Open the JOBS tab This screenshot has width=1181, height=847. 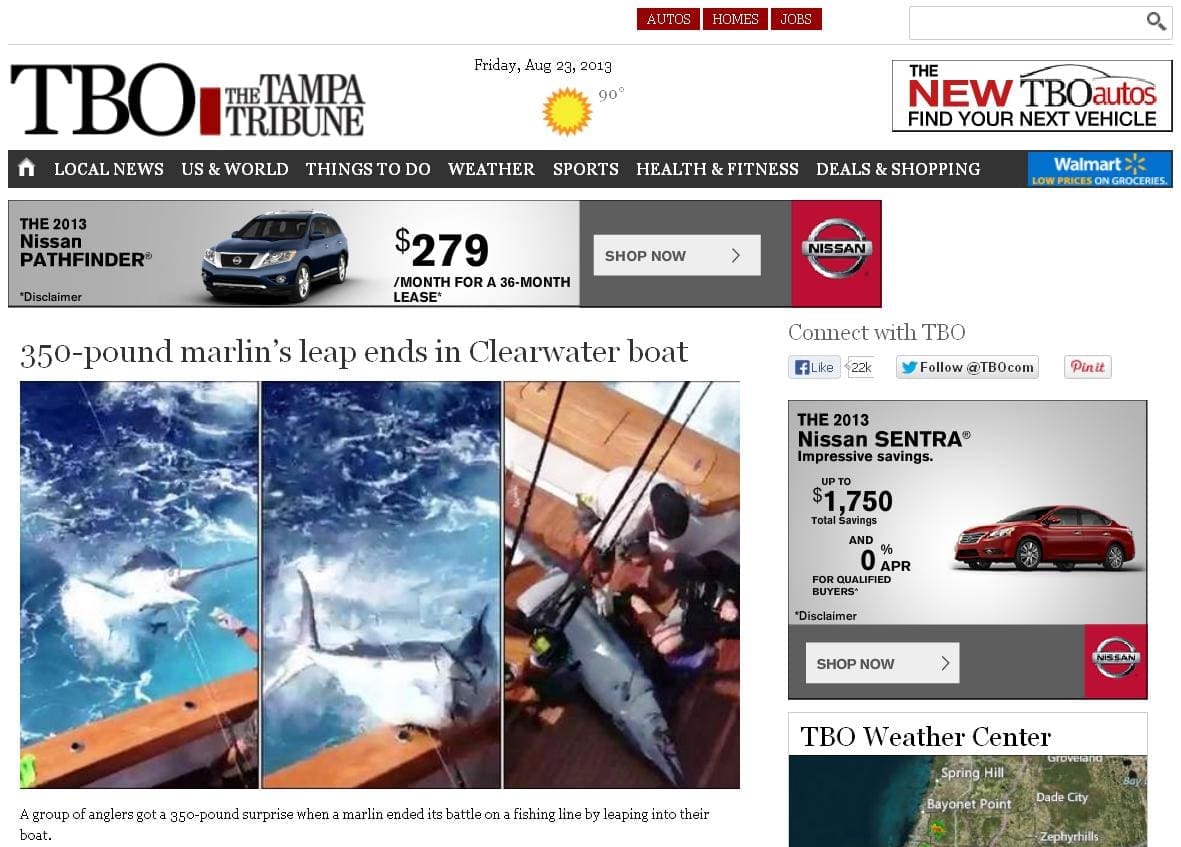(796, 19)
